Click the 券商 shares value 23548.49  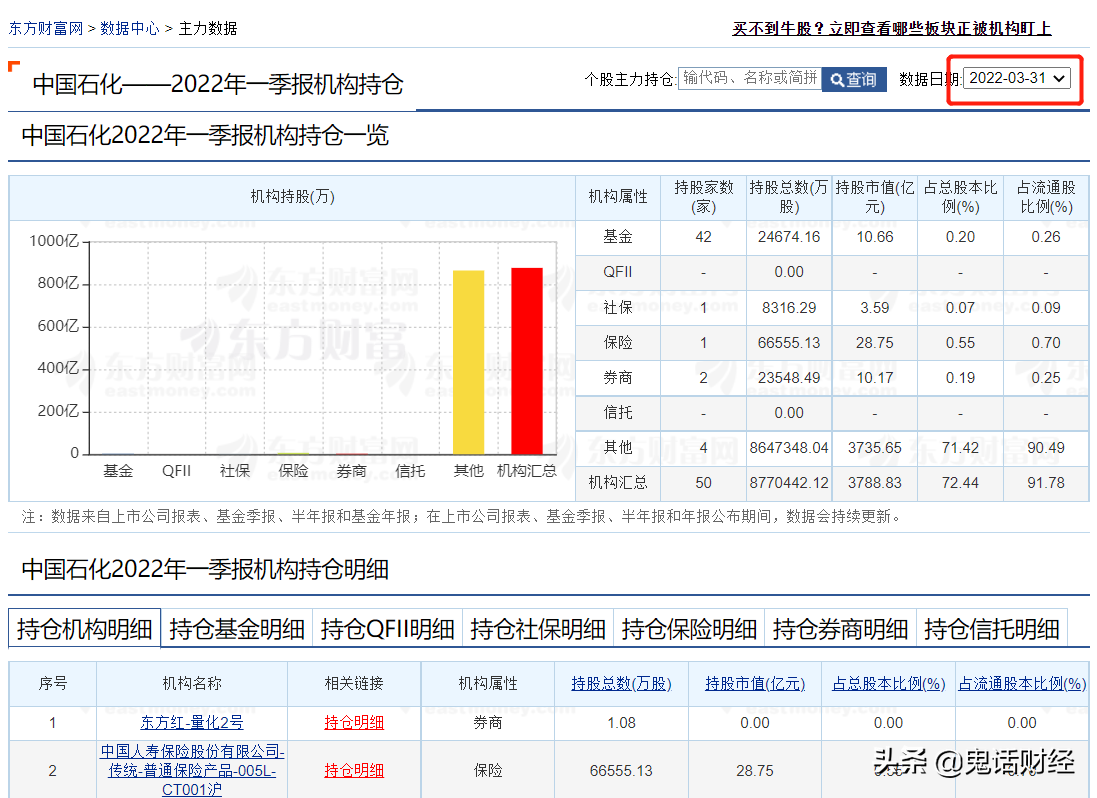[x=788, y=378]
